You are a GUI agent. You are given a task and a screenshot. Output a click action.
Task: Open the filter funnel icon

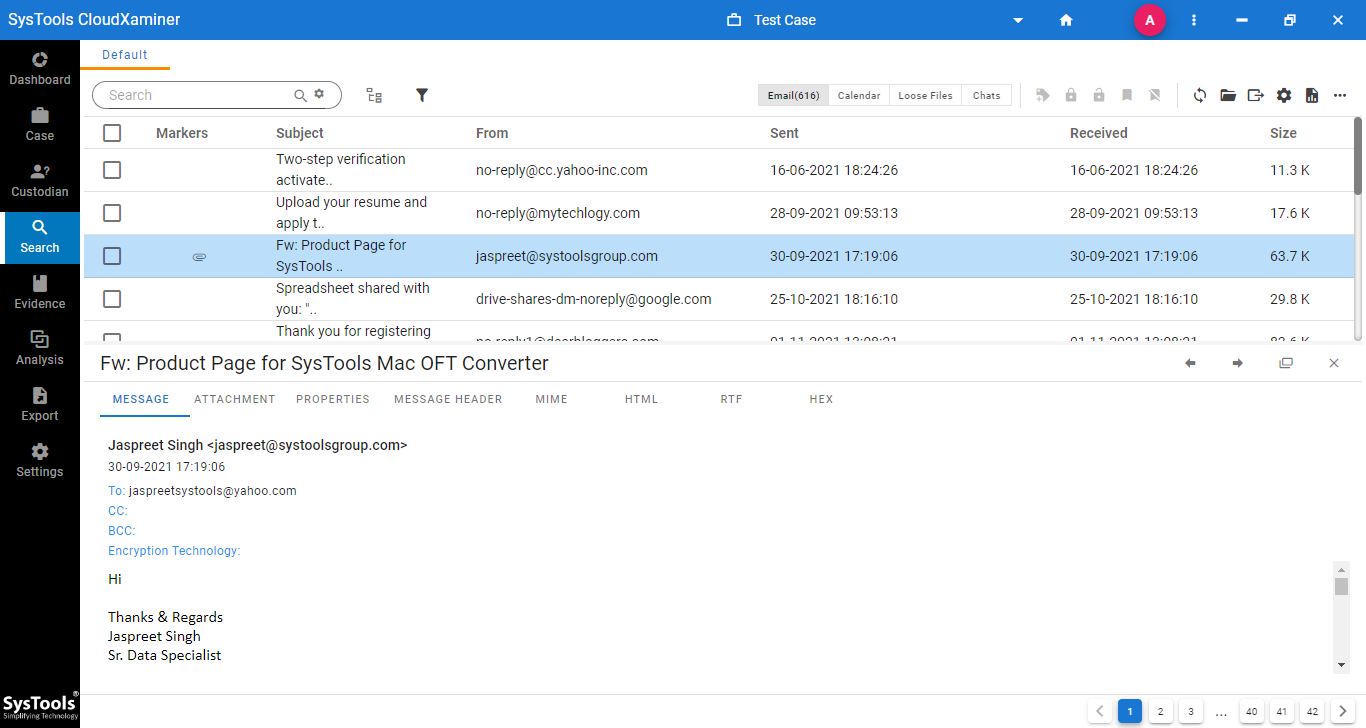click(x=422, y=95)
